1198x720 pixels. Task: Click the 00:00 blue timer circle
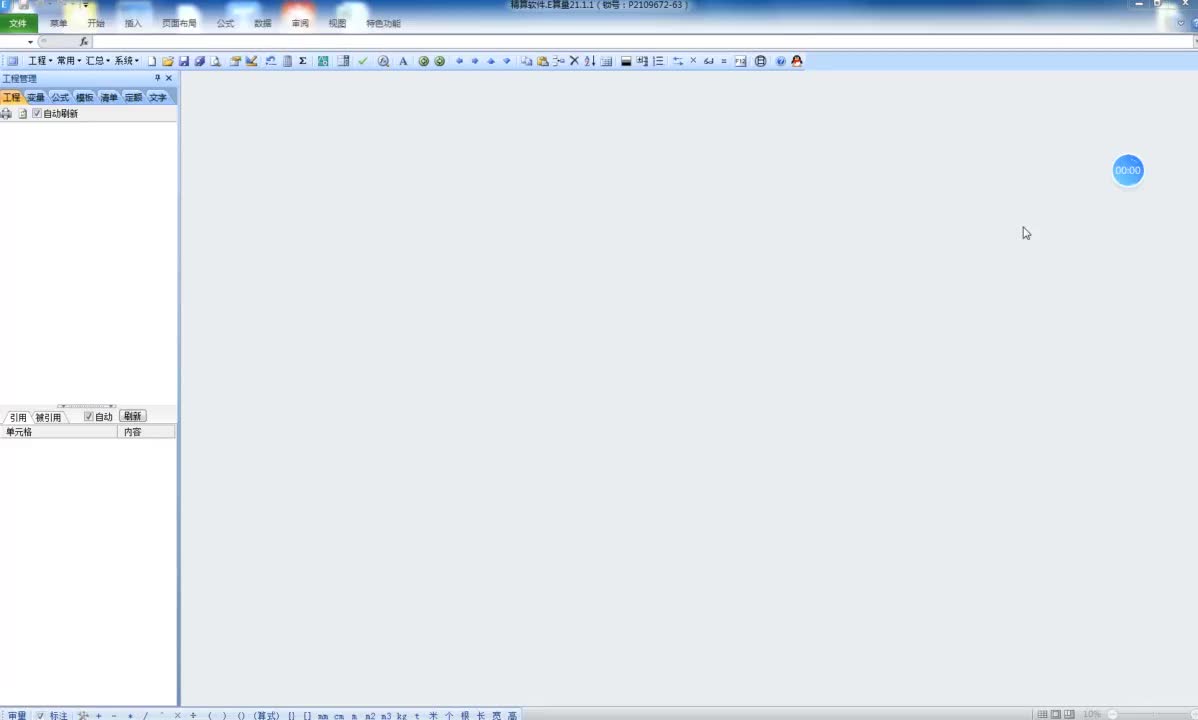tap(1128, 170)
